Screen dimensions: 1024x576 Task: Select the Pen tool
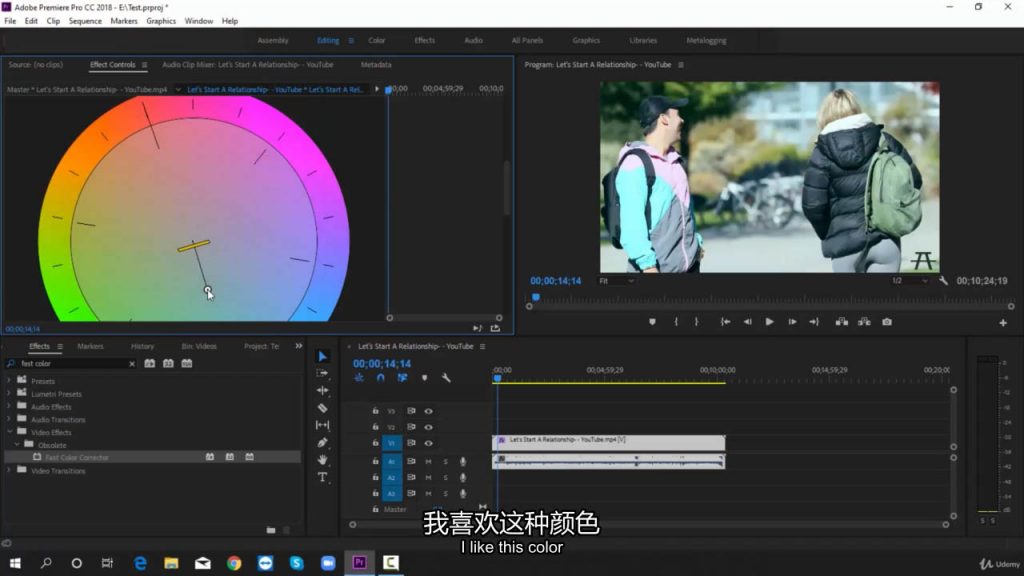point(323,443)
